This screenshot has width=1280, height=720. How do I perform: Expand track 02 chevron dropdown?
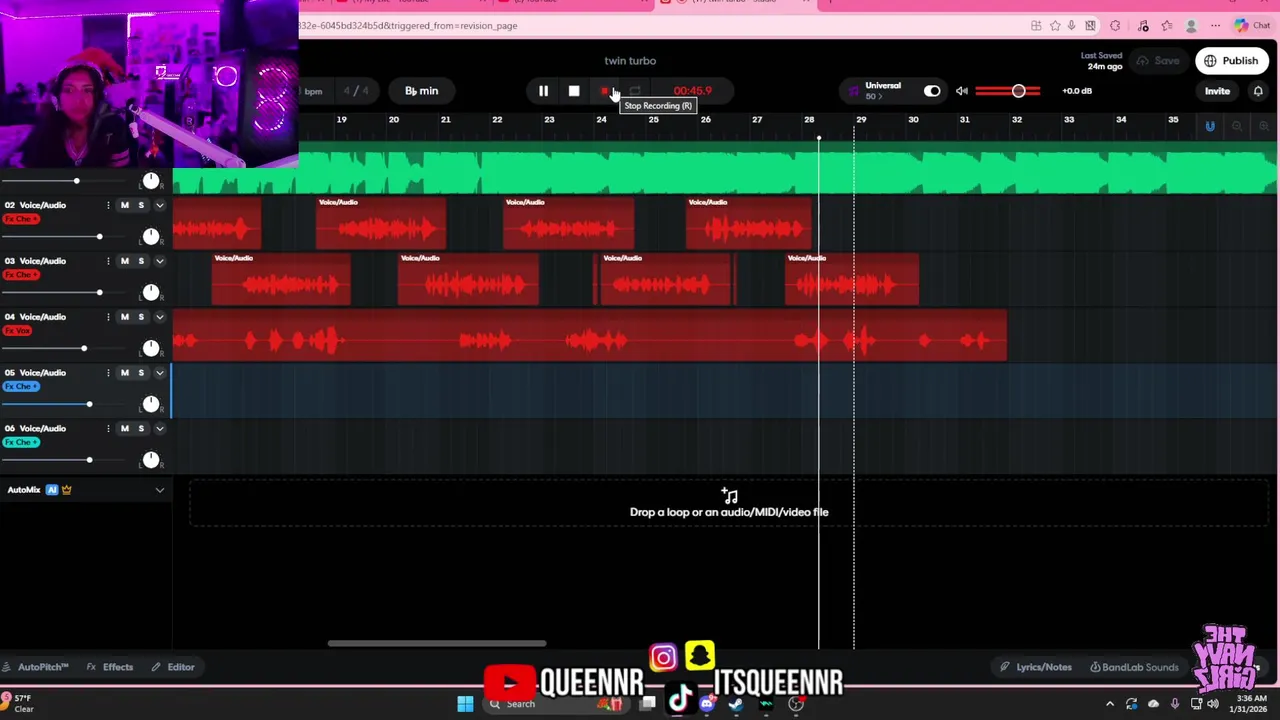coord(159,205)
